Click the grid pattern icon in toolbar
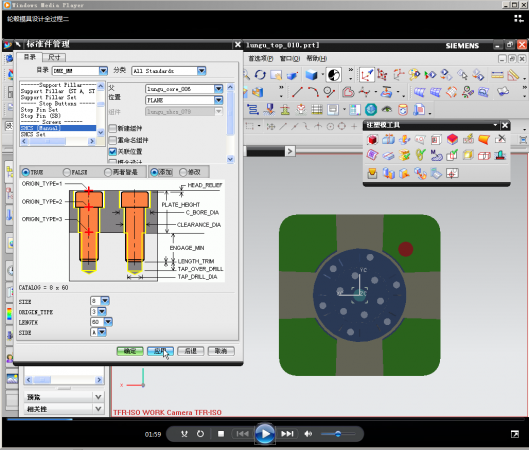This screenshot has width=529, height=450. pyautogui.click(x=317, y=109)
